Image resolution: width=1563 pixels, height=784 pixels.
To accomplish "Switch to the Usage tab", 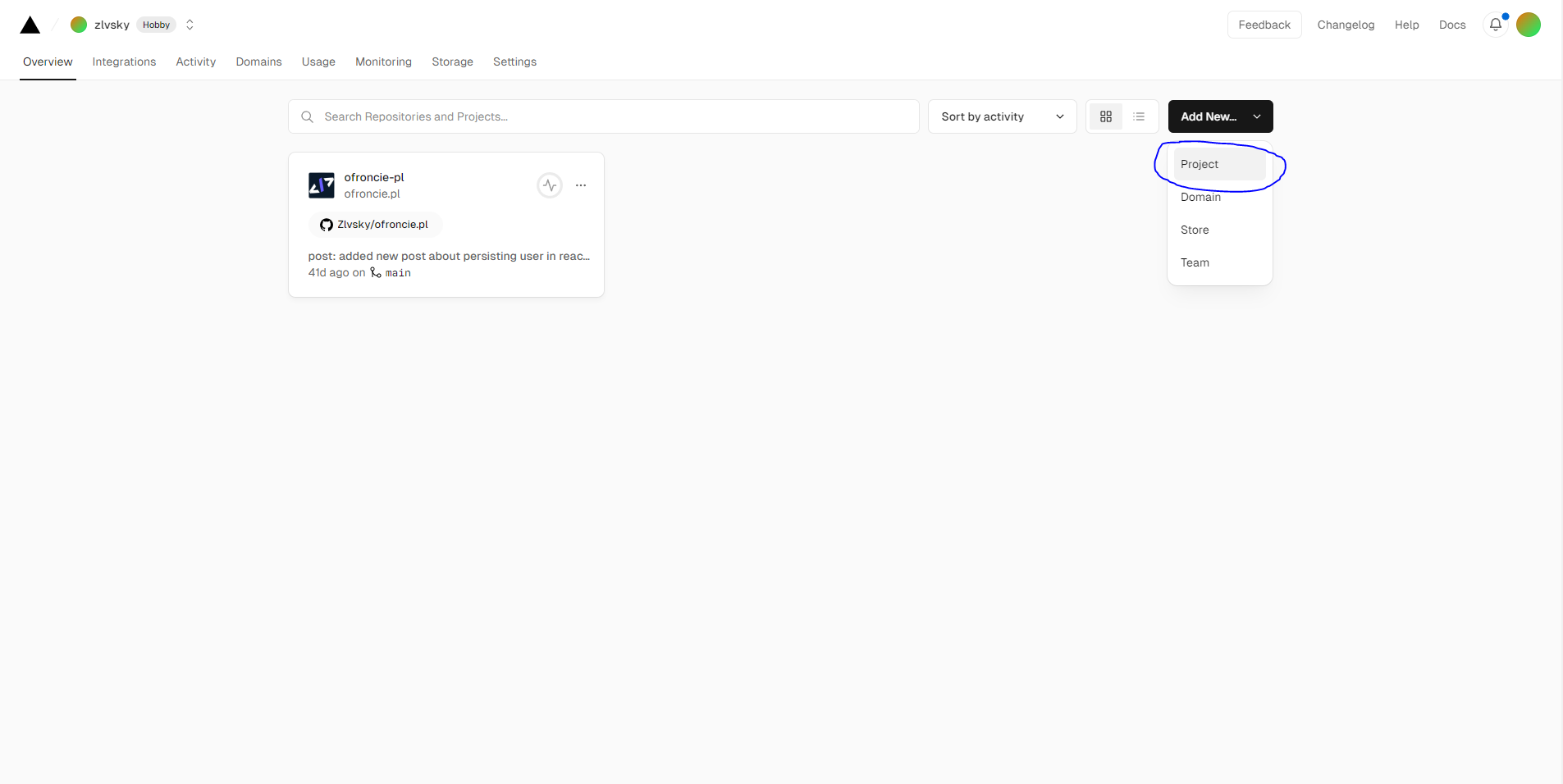I will tap(318, 62).
